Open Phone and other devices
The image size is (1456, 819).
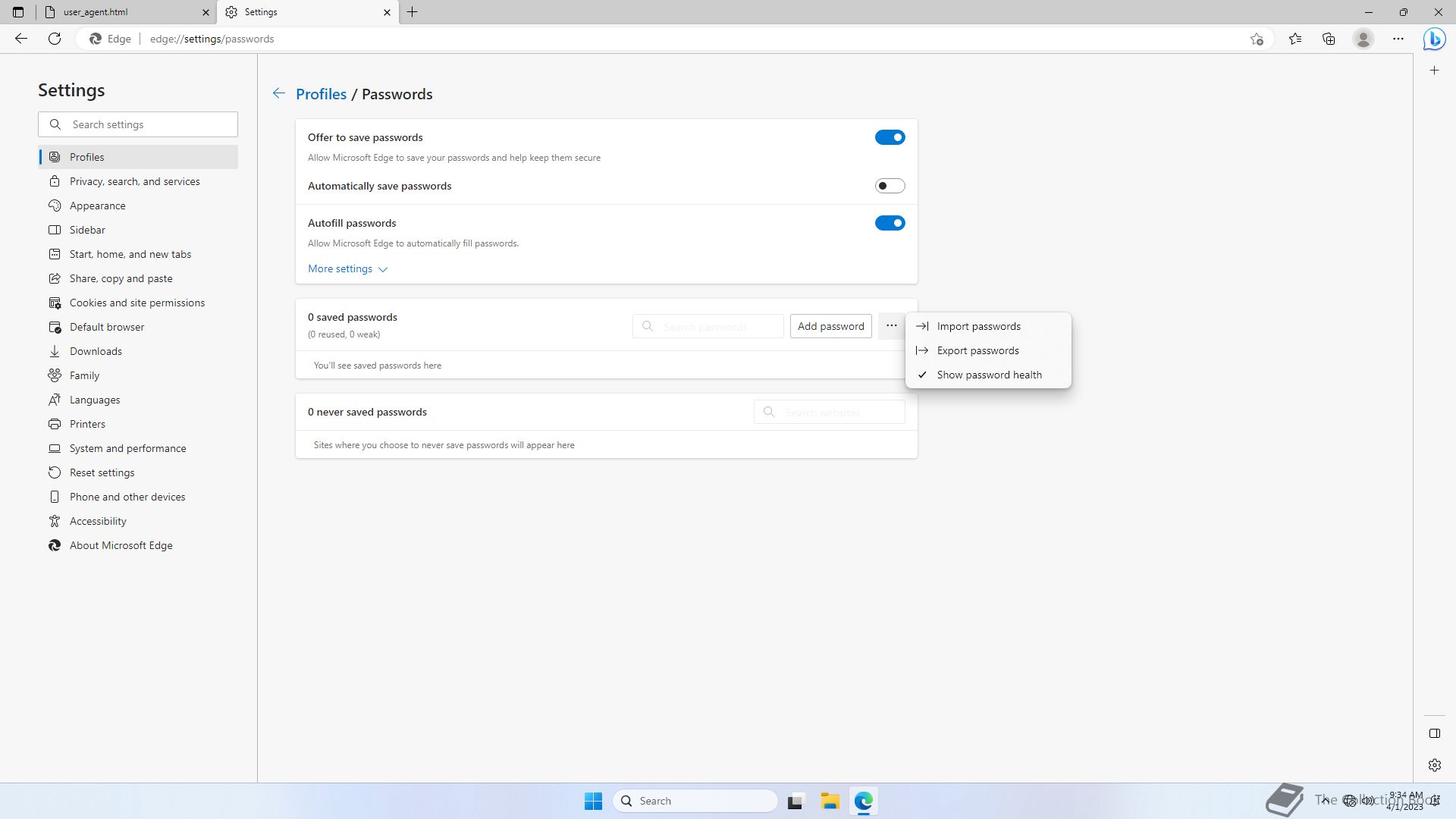pos(138,497)
